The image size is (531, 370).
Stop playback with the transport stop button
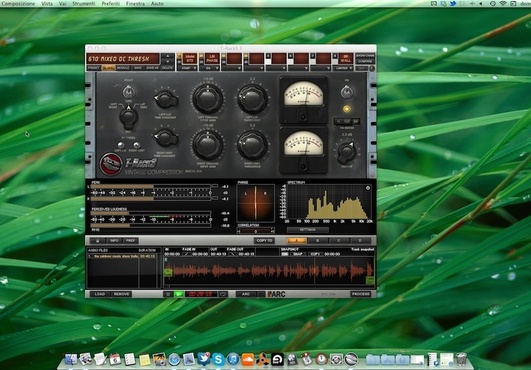pyautogui.click(x=168, y=294)
